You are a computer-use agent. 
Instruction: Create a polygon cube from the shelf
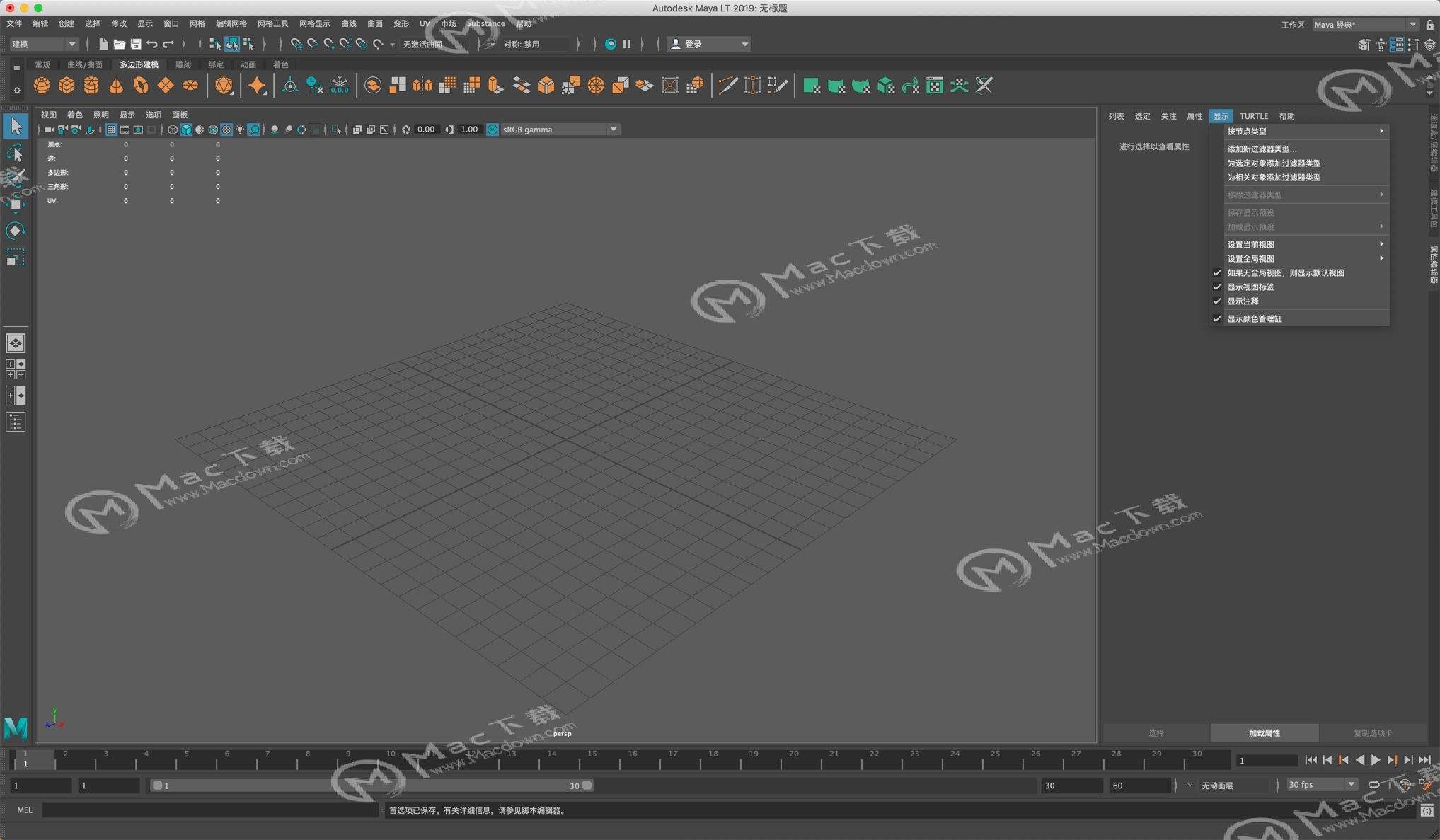[x=67, y=86]
